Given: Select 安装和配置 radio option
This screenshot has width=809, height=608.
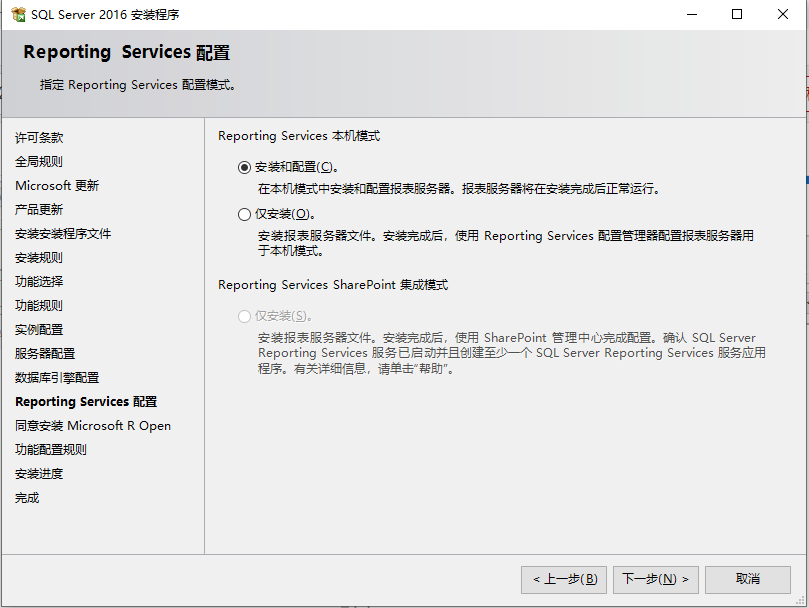Looking at the screenshot, I should tap(243, 166).
